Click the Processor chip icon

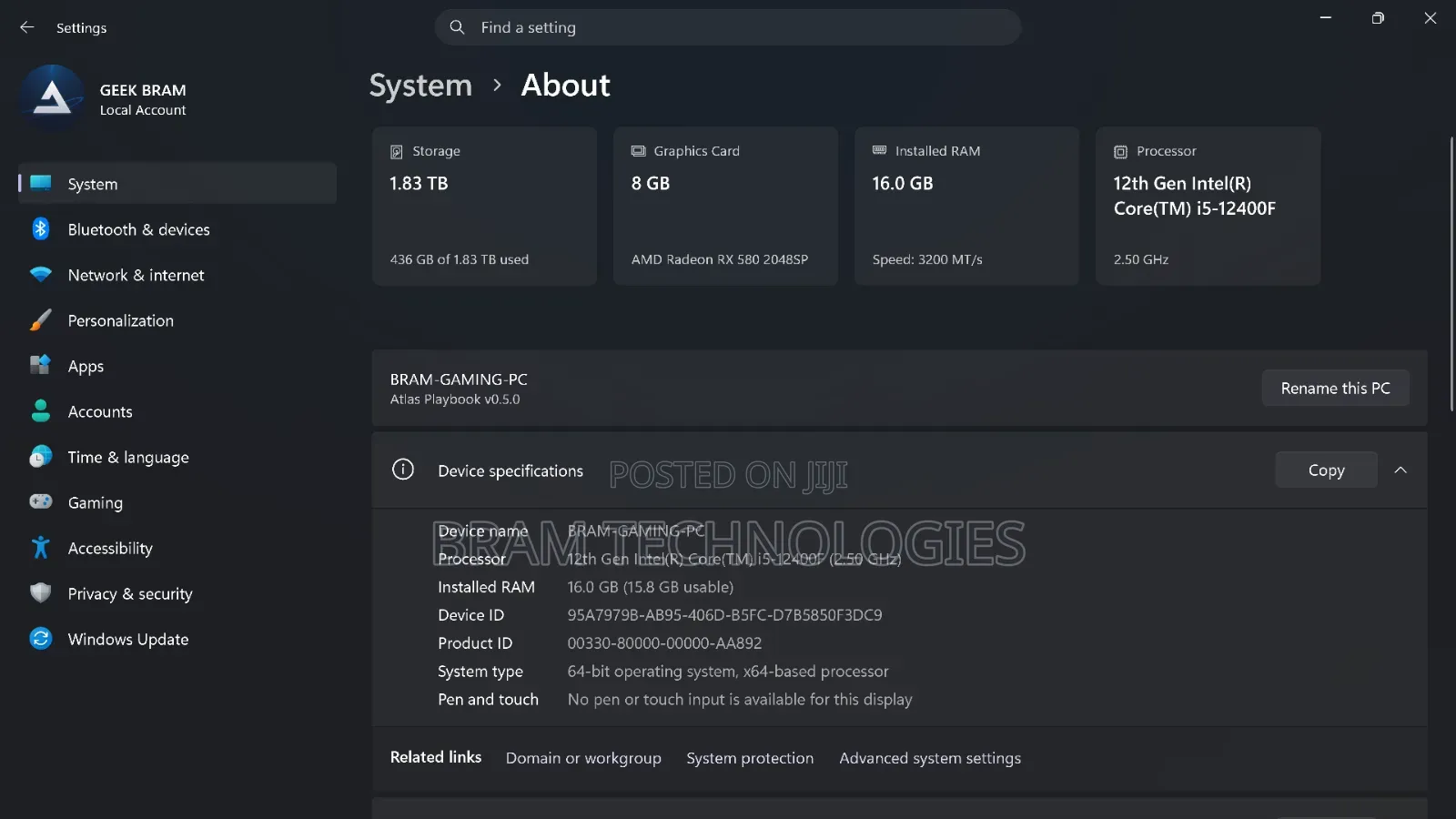pos(1121,152)
